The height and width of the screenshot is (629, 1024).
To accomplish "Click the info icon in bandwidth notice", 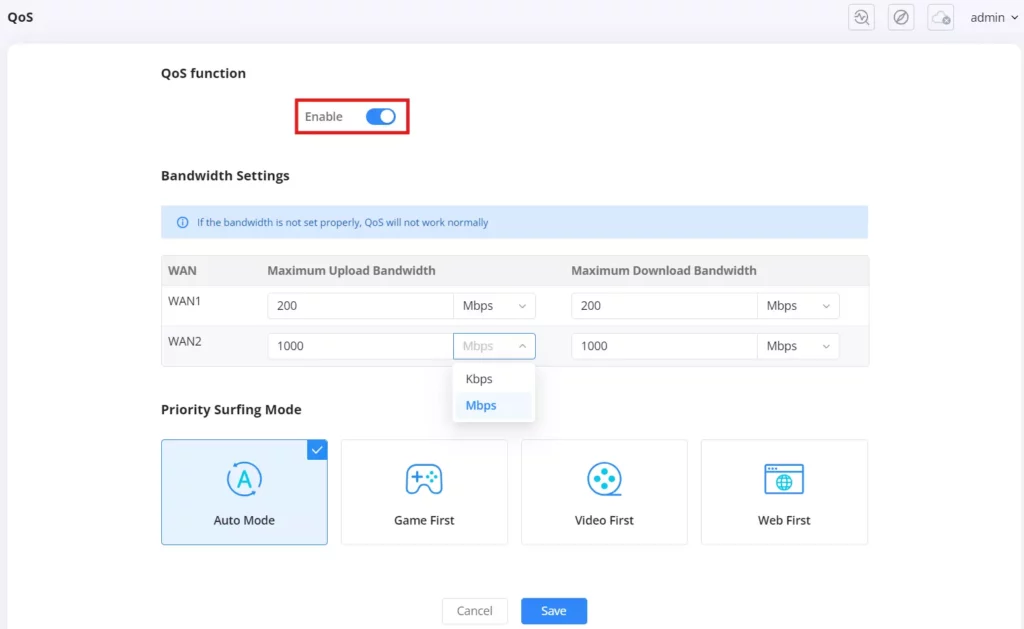I will click(x=182, y=222).
